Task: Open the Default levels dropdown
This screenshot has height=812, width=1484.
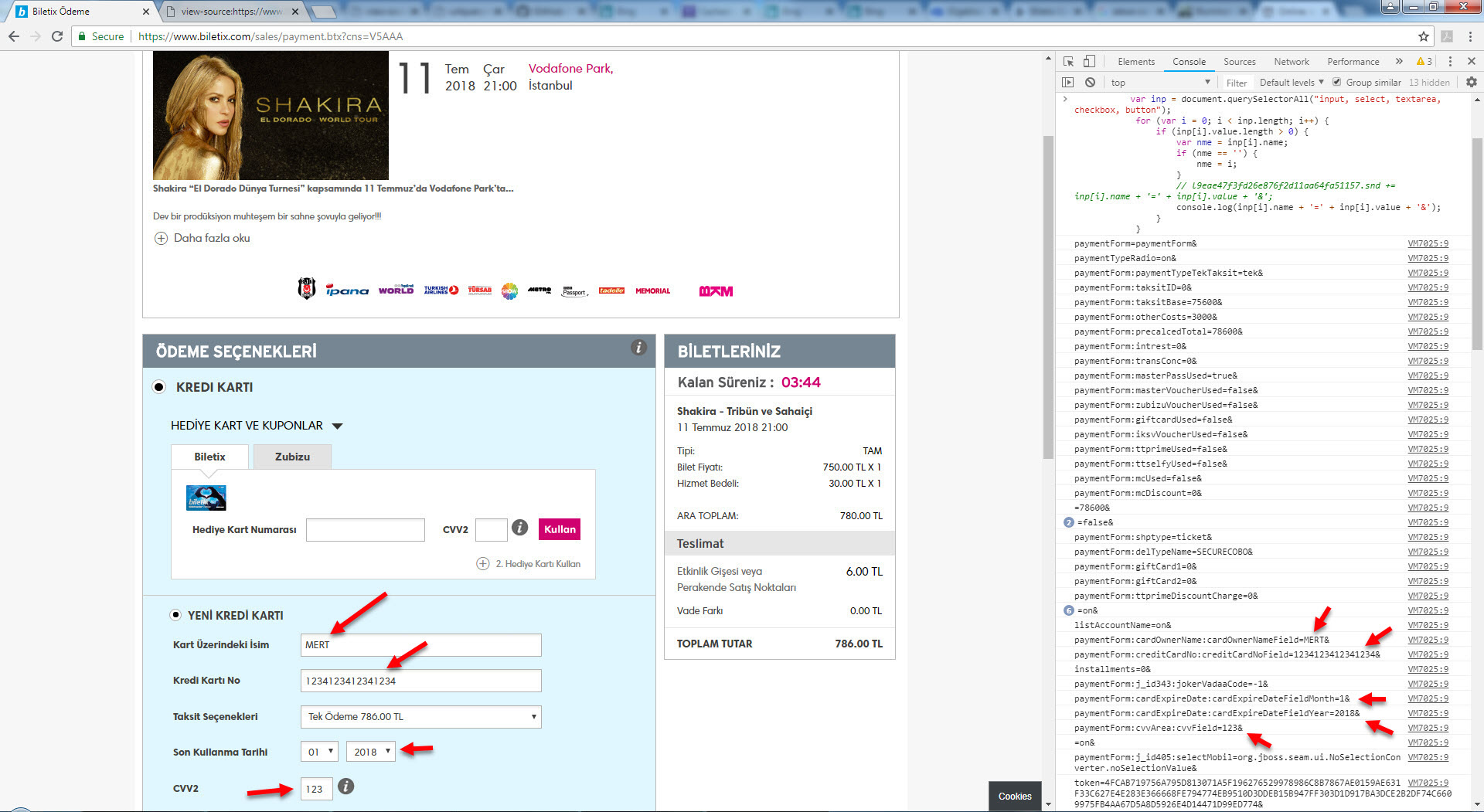Action: pos(1292,83)
